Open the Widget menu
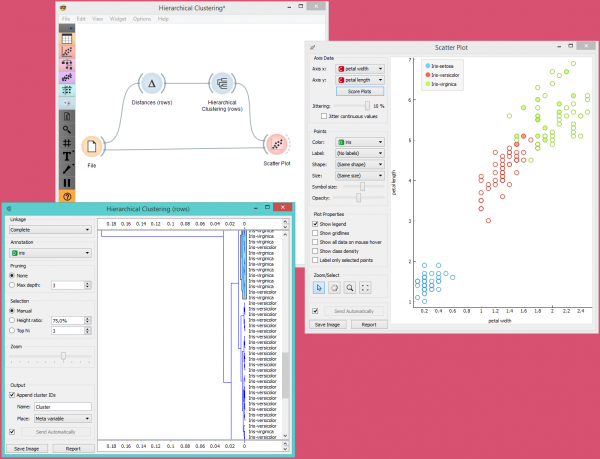Screen dimensions: 600x459 pyautogui.click(x=118, y=19)
